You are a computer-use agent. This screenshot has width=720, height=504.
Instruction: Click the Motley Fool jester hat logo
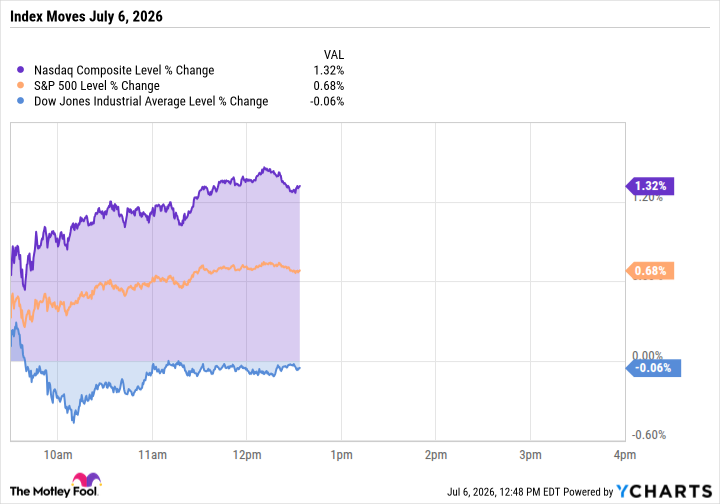click(x=86, y=479)
